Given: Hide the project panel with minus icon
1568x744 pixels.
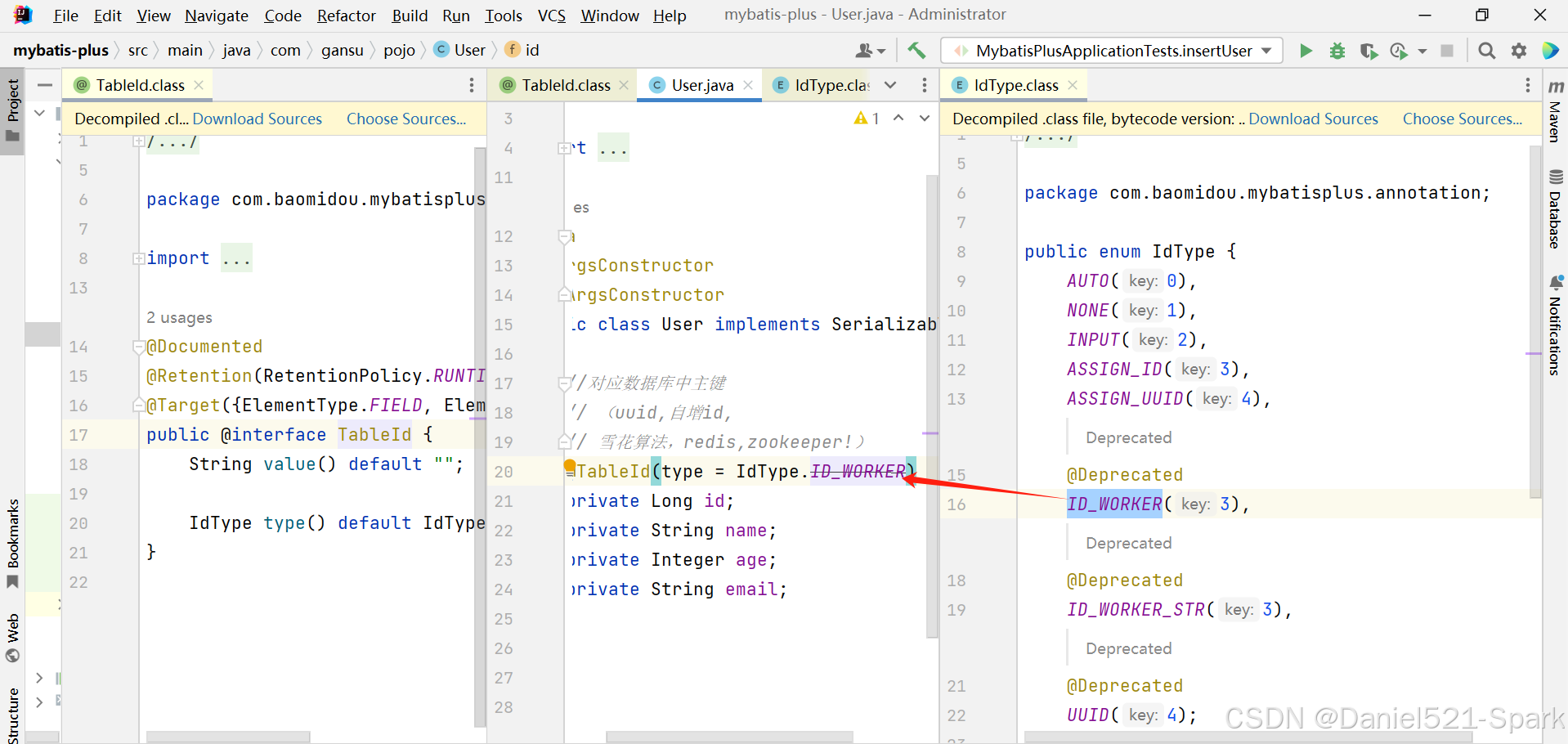Looking at the screenshot, I should click(x=45, y=85).
